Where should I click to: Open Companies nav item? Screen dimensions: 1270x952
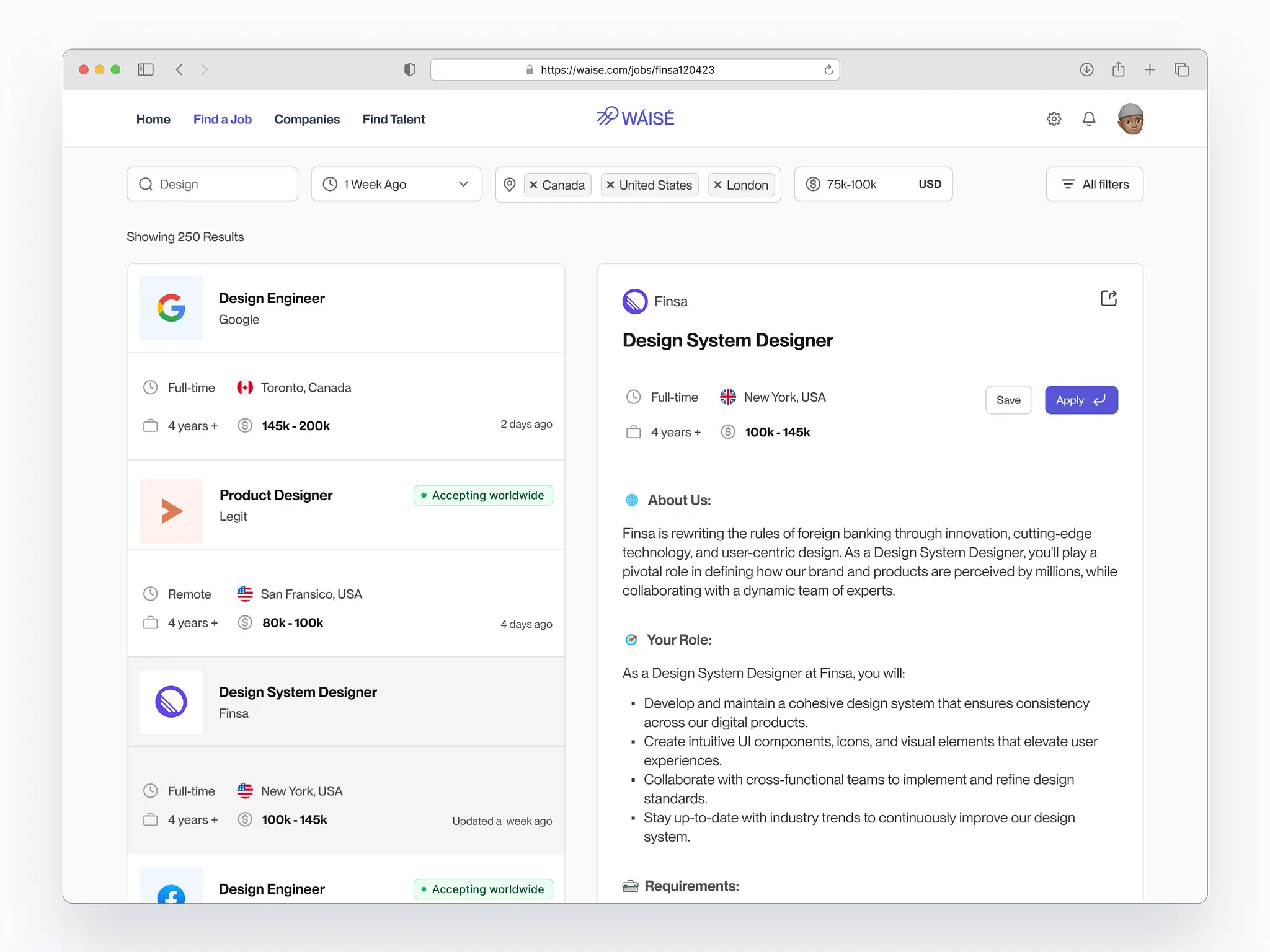pos(307,119)
